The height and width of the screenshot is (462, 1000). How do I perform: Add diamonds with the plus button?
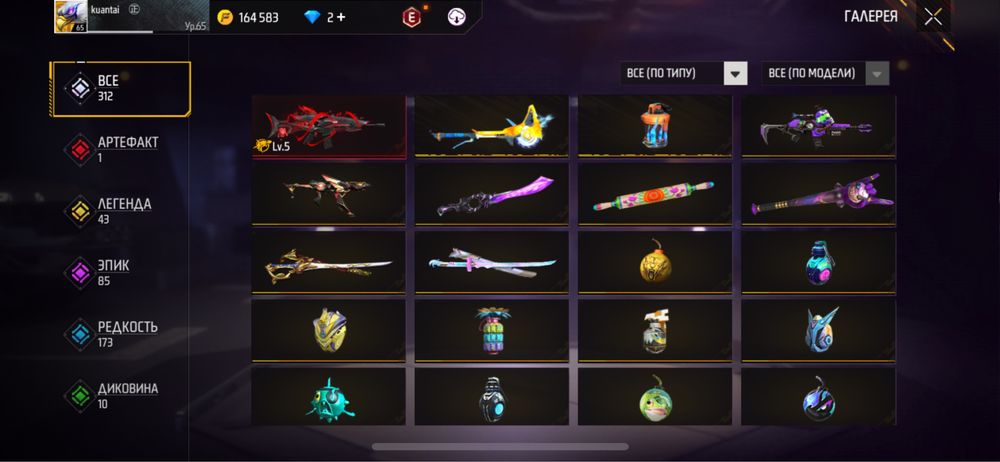pyautogui.click(x=341, y=17)
